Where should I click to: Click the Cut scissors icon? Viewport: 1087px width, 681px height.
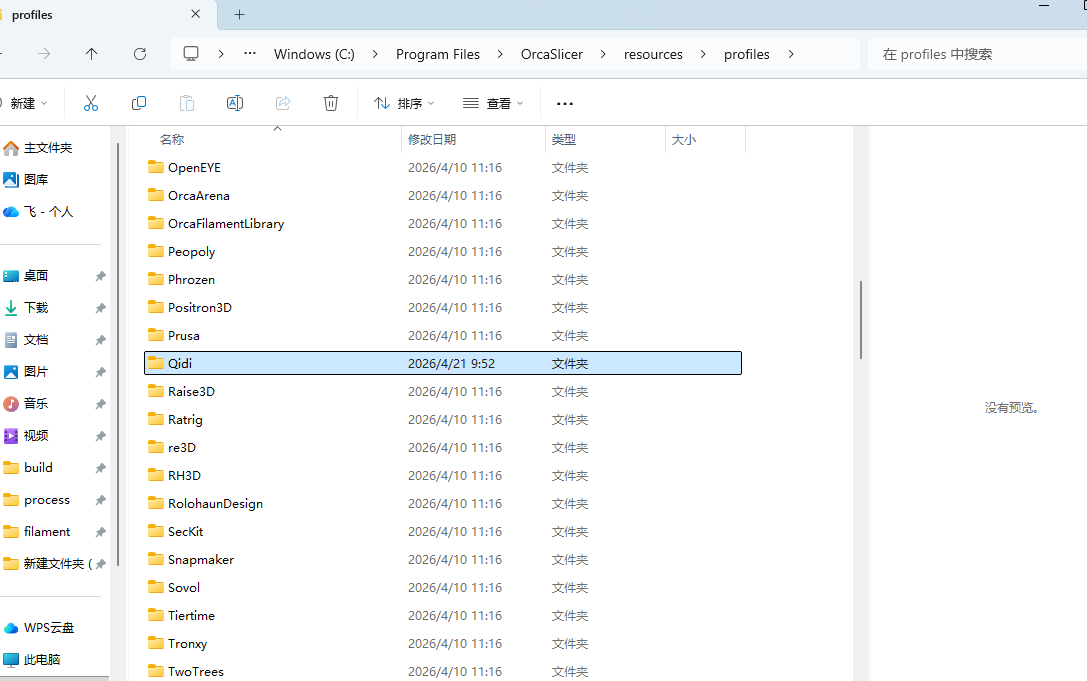tap(91, 103)
